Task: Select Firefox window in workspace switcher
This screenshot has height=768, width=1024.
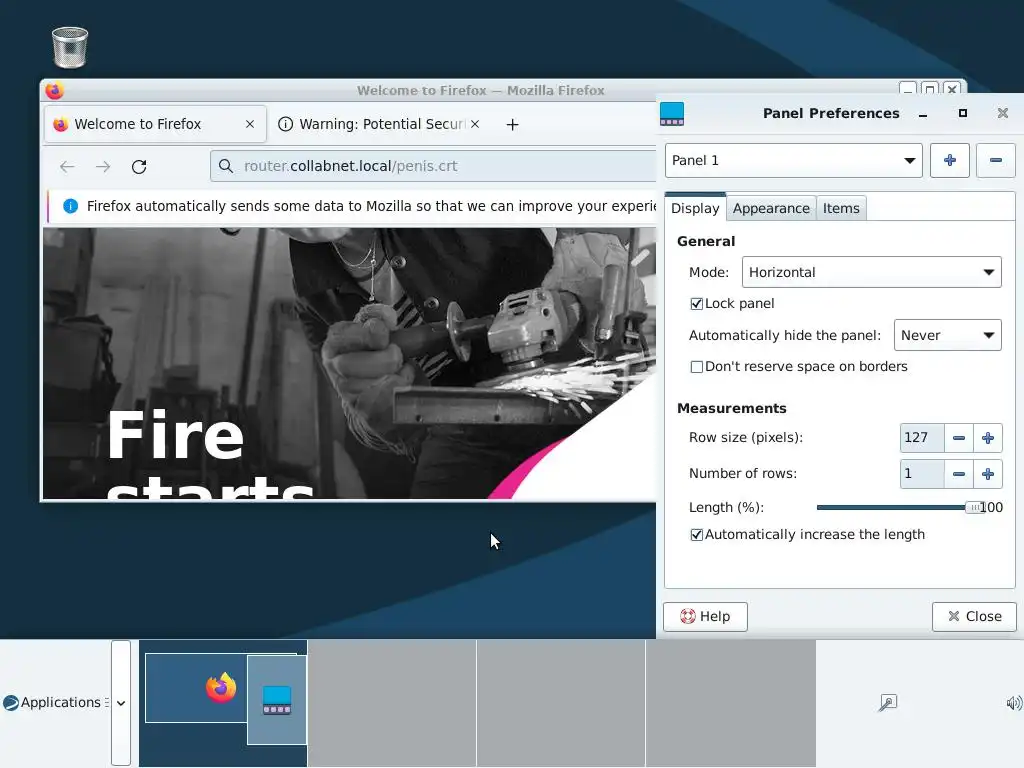Action: [x=196, y=688]
